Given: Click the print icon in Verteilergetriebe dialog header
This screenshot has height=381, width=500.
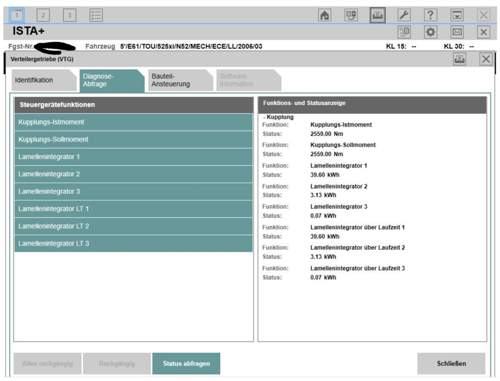Looking at the screenshot, I should tap(459, 59).
